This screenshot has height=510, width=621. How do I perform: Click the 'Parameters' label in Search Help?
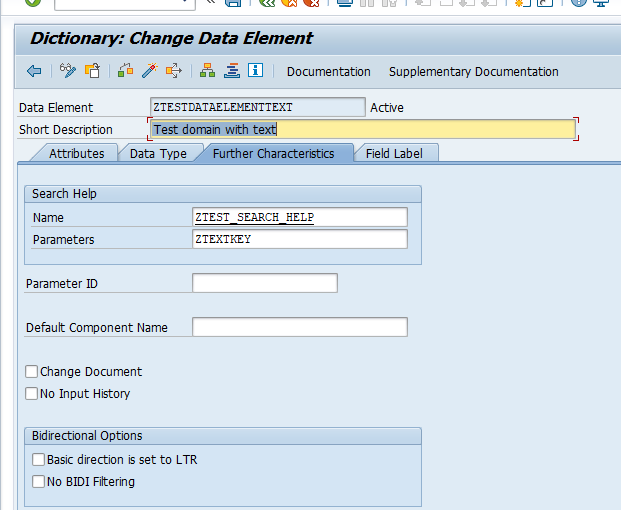click(x=63, y=240)
